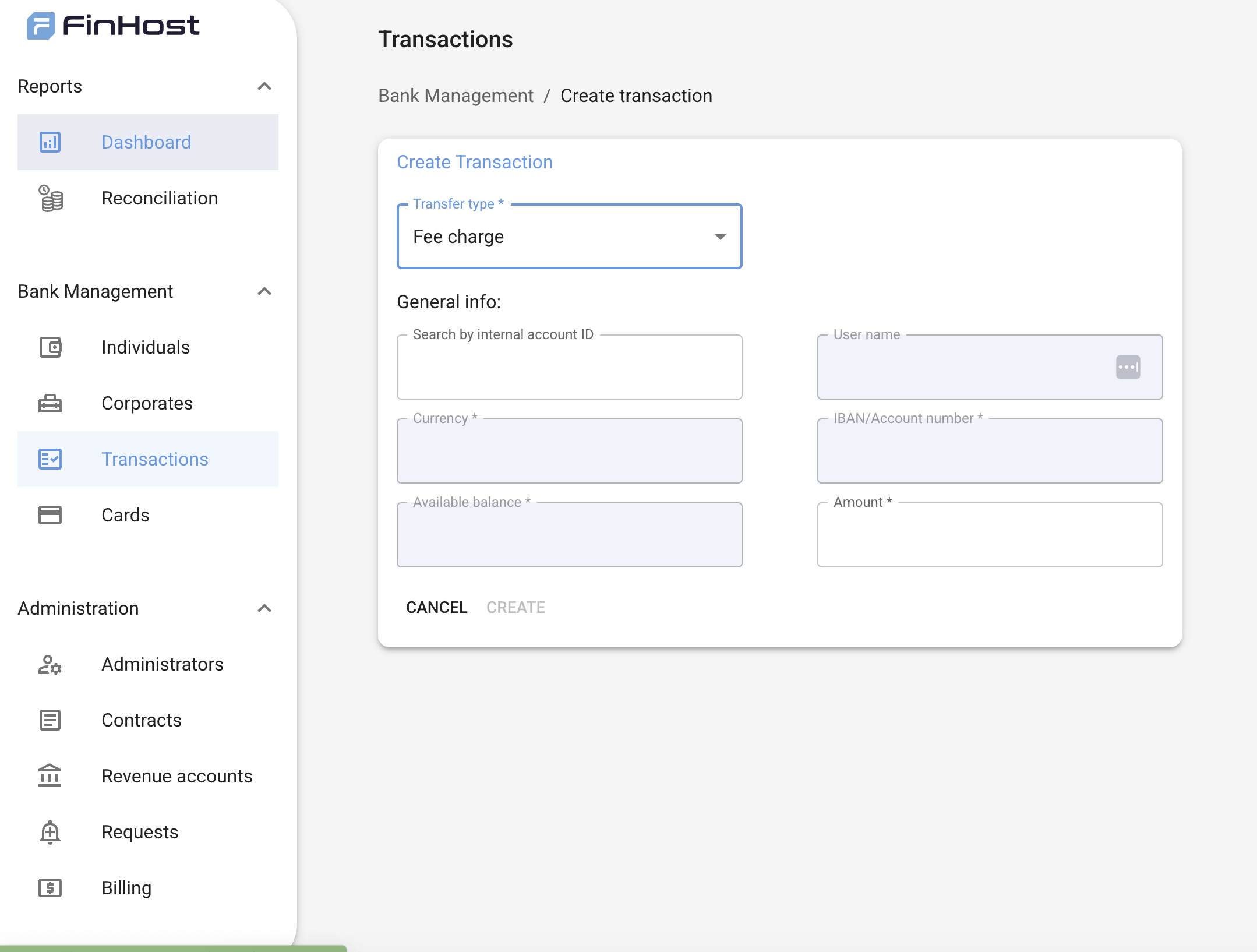Select the Revenue accounts bank icon
This screenshot has height=952, width=1257.
(50, 775)
